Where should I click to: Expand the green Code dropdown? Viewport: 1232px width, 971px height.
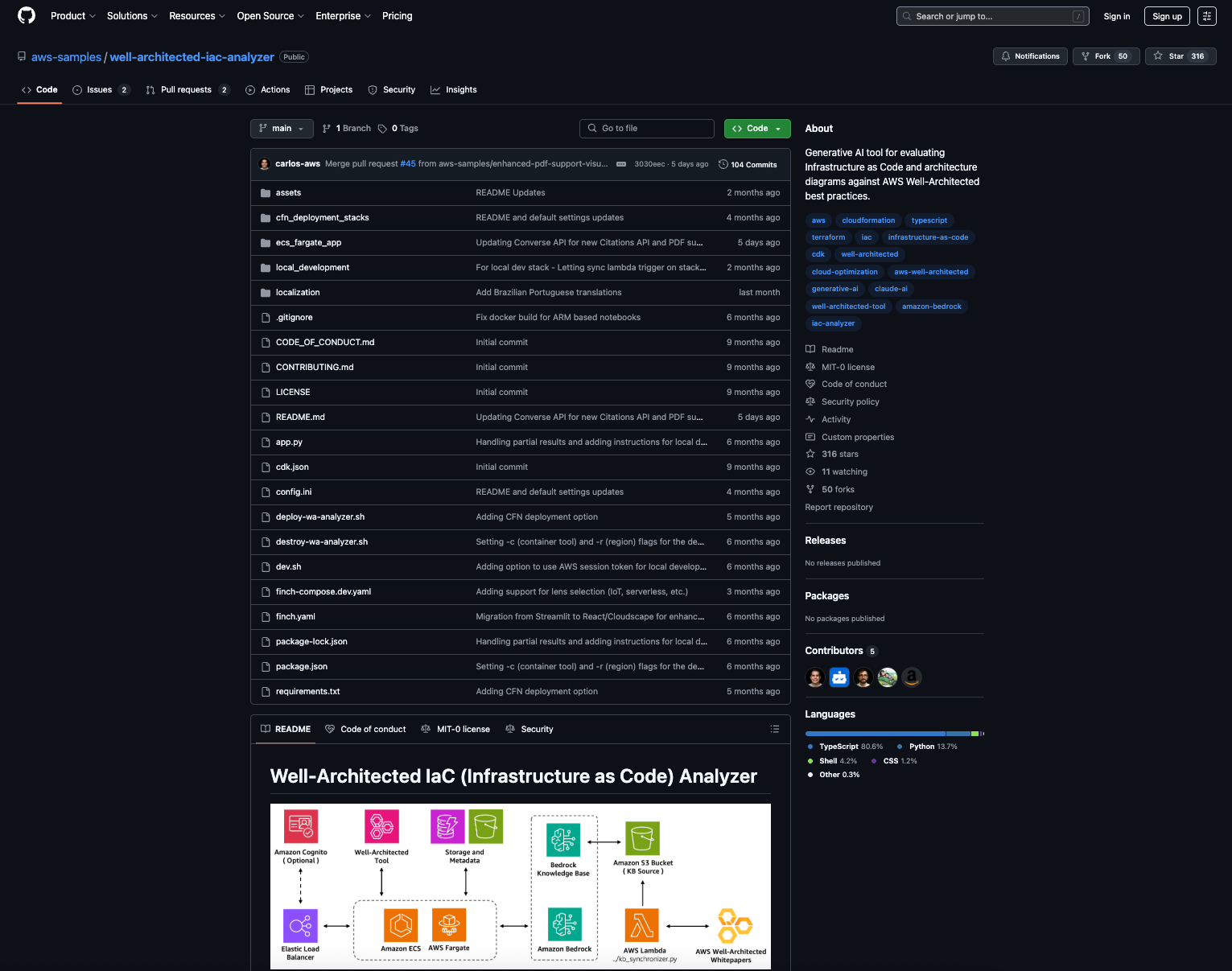pyautogui.click(x=756, y=129)
